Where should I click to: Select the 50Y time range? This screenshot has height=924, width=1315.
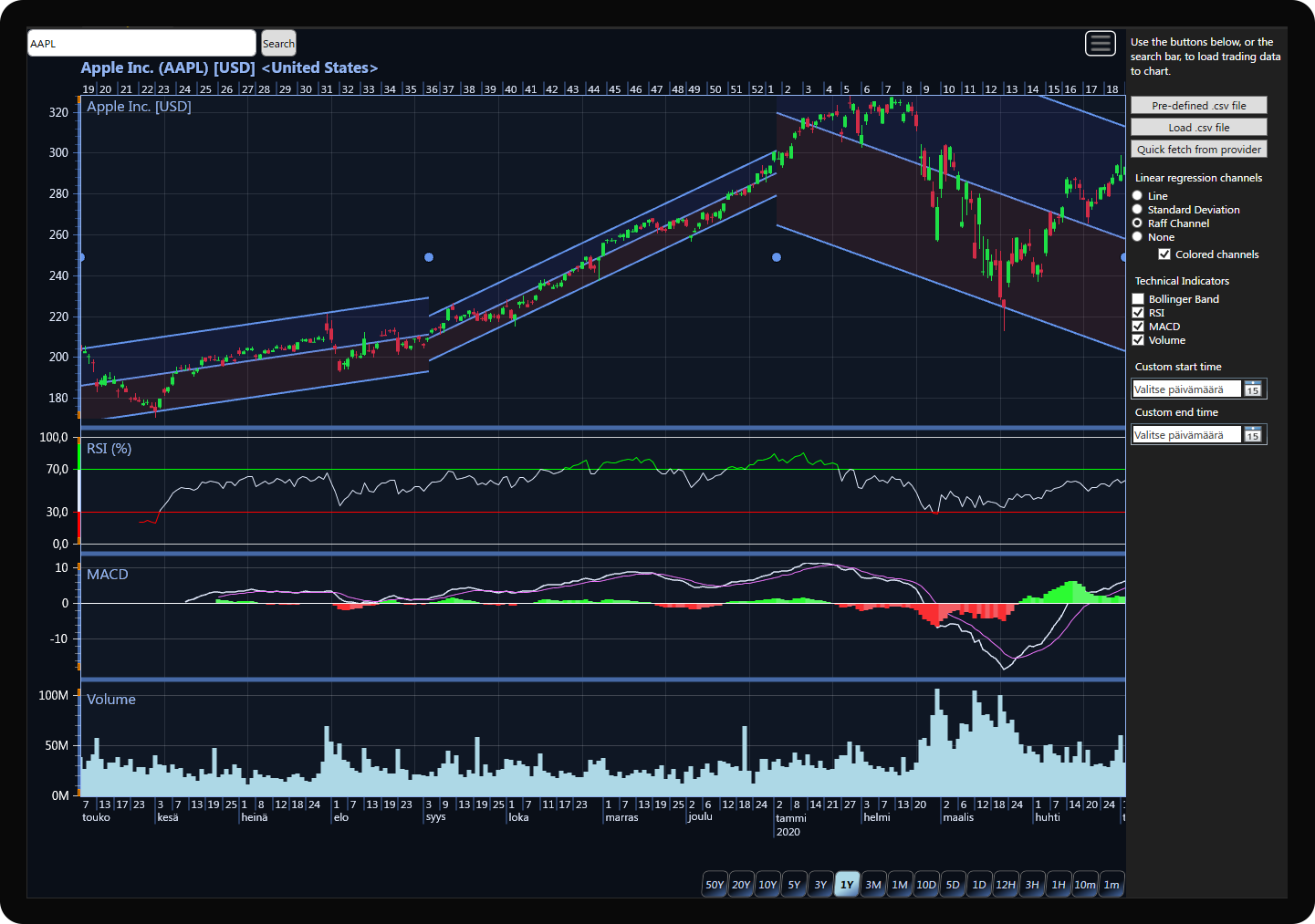coord(715,884)
